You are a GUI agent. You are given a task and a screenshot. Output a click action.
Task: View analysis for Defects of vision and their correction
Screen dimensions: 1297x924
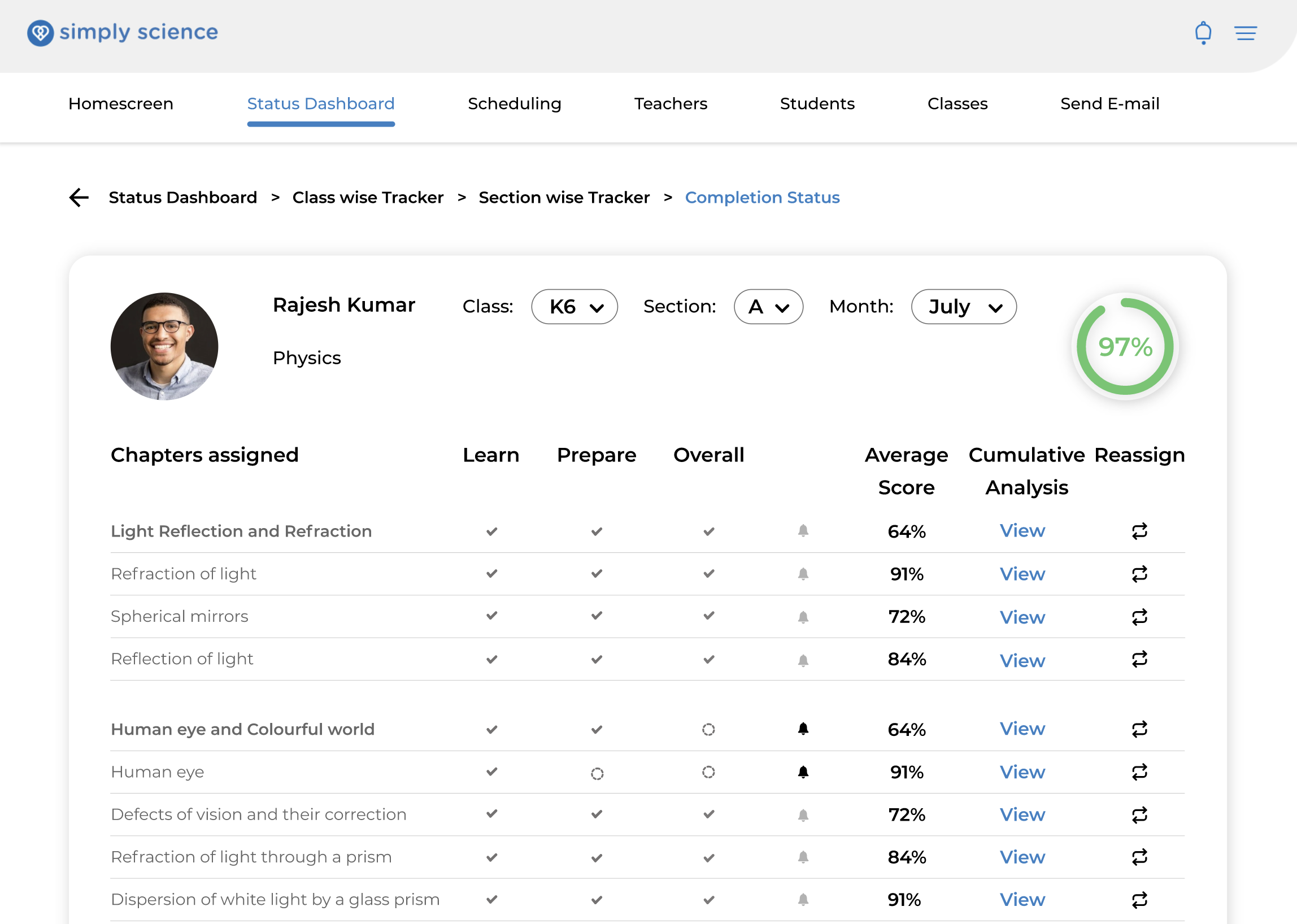pyautogui.click(x=1022, y=814)
